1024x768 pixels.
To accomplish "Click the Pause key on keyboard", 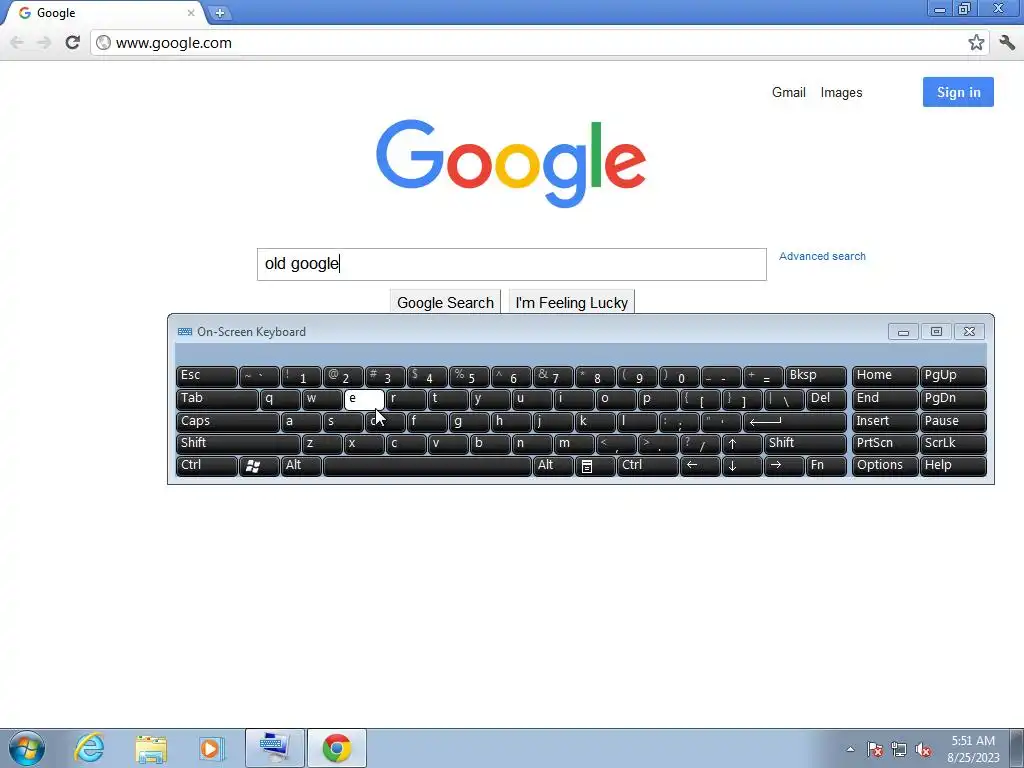I will (953, 422).
